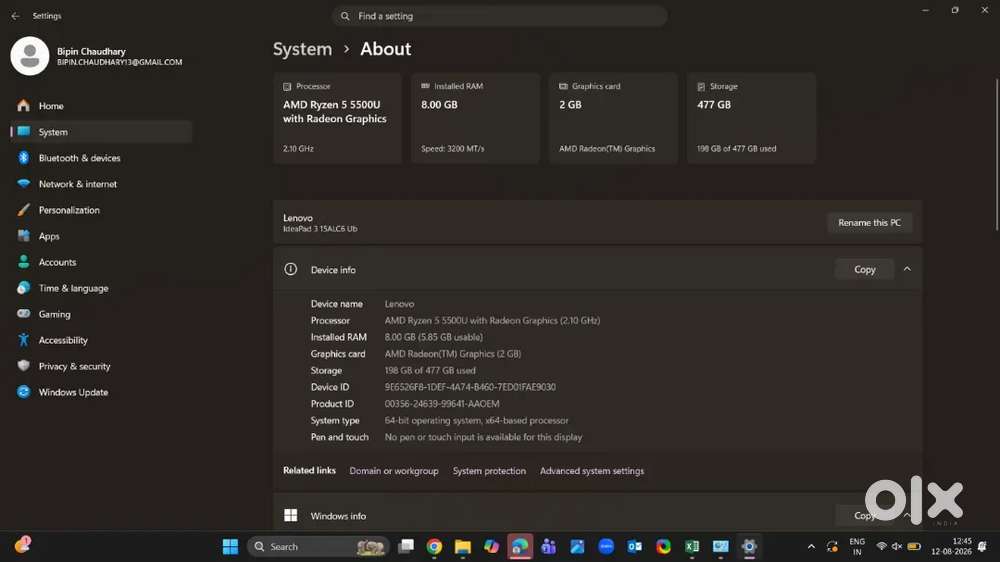Viewport: 1000px width, 562px height.
Task: Click the Processor summary card
Action: coord(337,118)
